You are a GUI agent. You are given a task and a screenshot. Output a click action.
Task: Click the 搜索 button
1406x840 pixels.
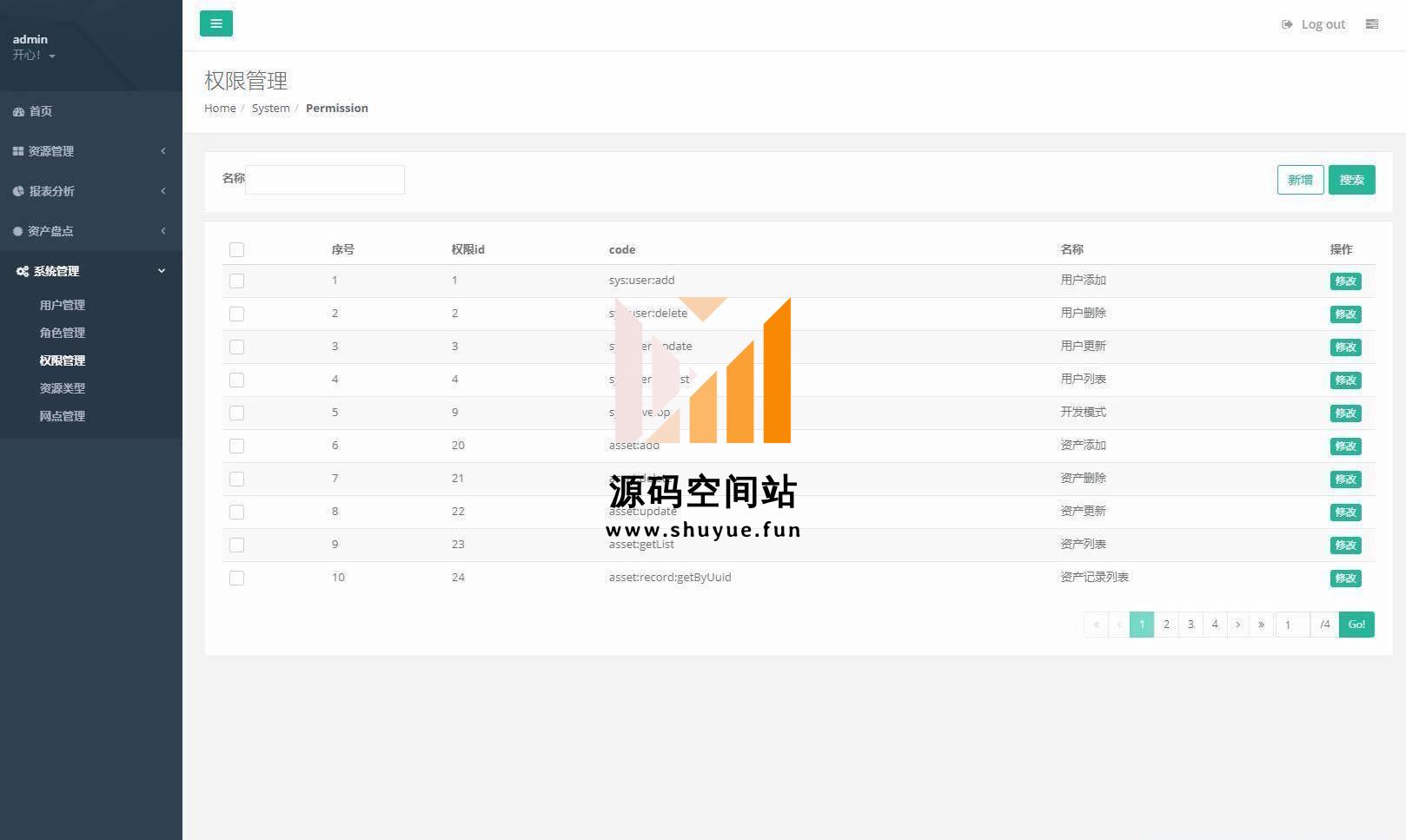[x=1351, y=180]
